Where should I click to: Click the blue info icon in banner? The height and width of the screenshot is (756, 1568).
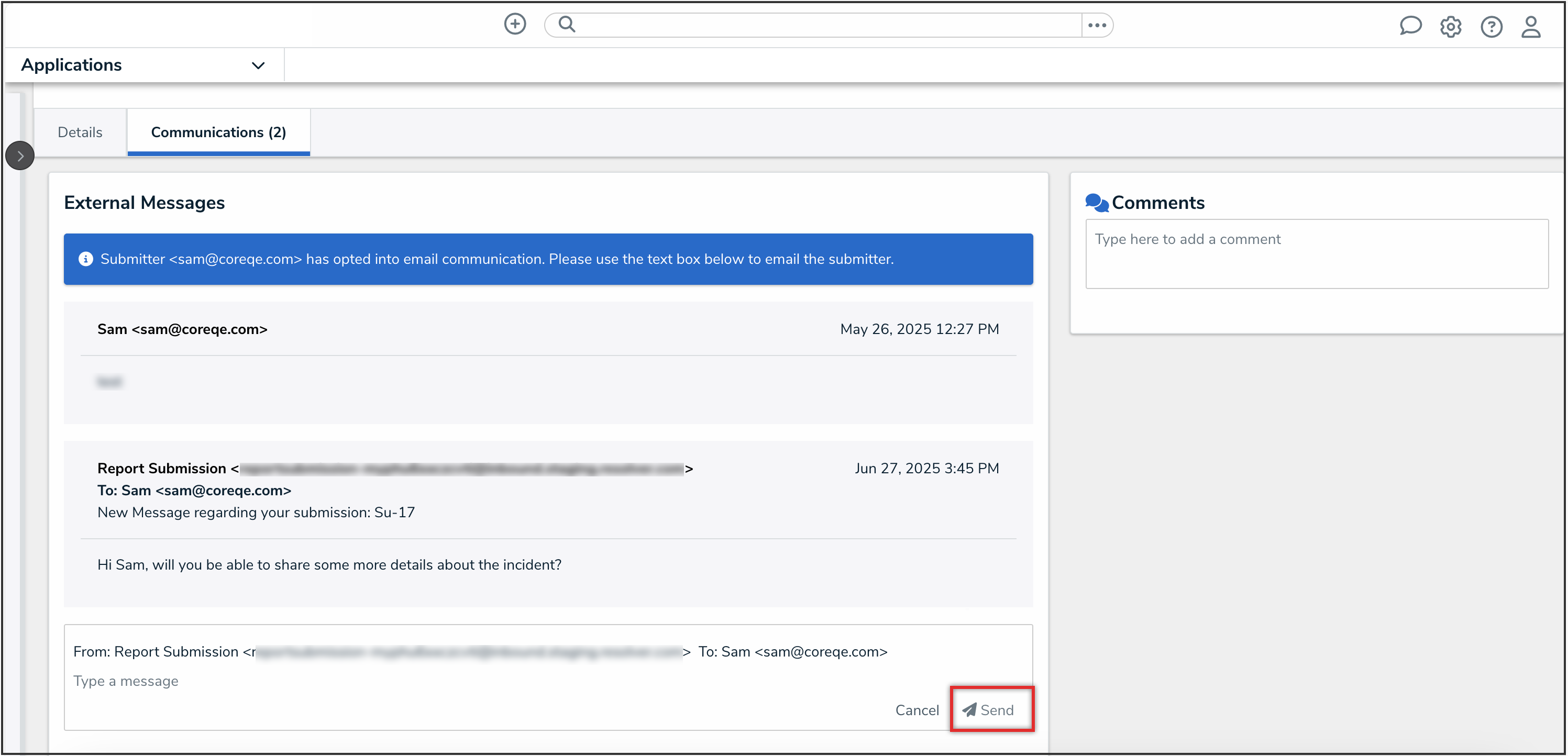86,259
